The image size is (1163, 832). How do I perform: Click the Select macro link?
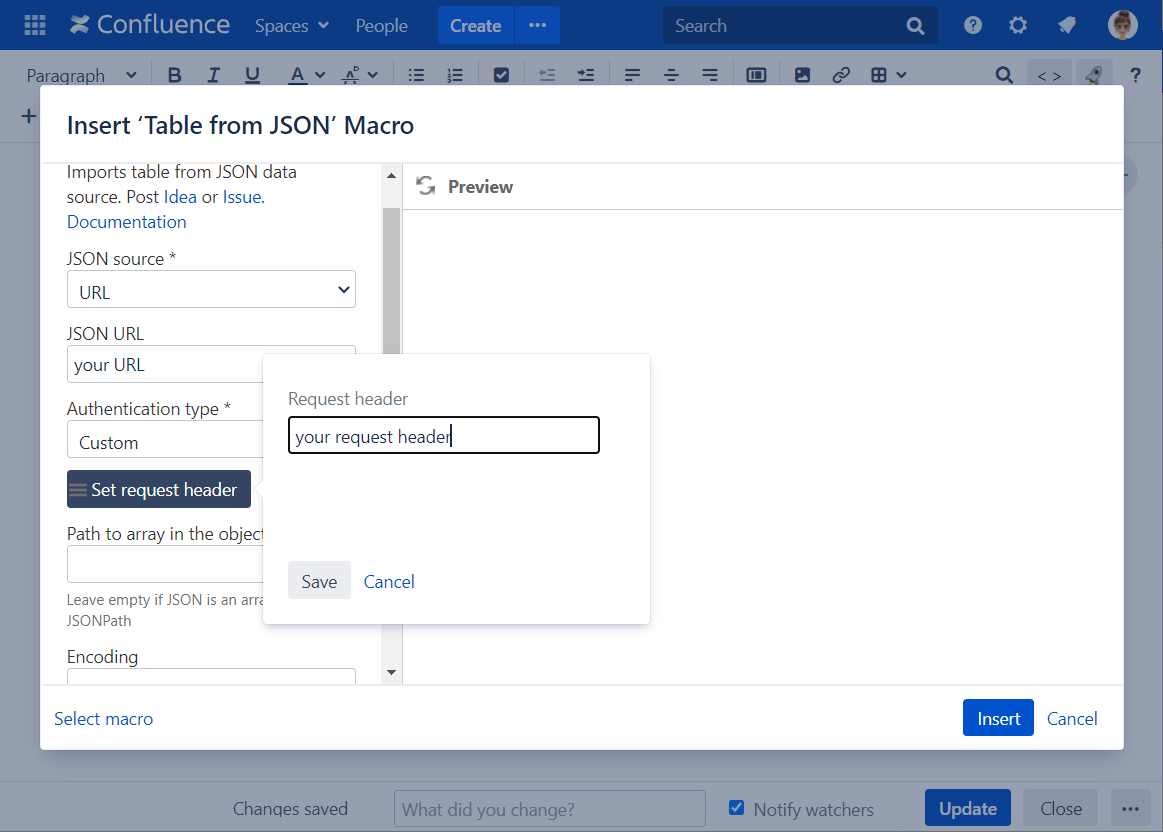click(104, 718)
